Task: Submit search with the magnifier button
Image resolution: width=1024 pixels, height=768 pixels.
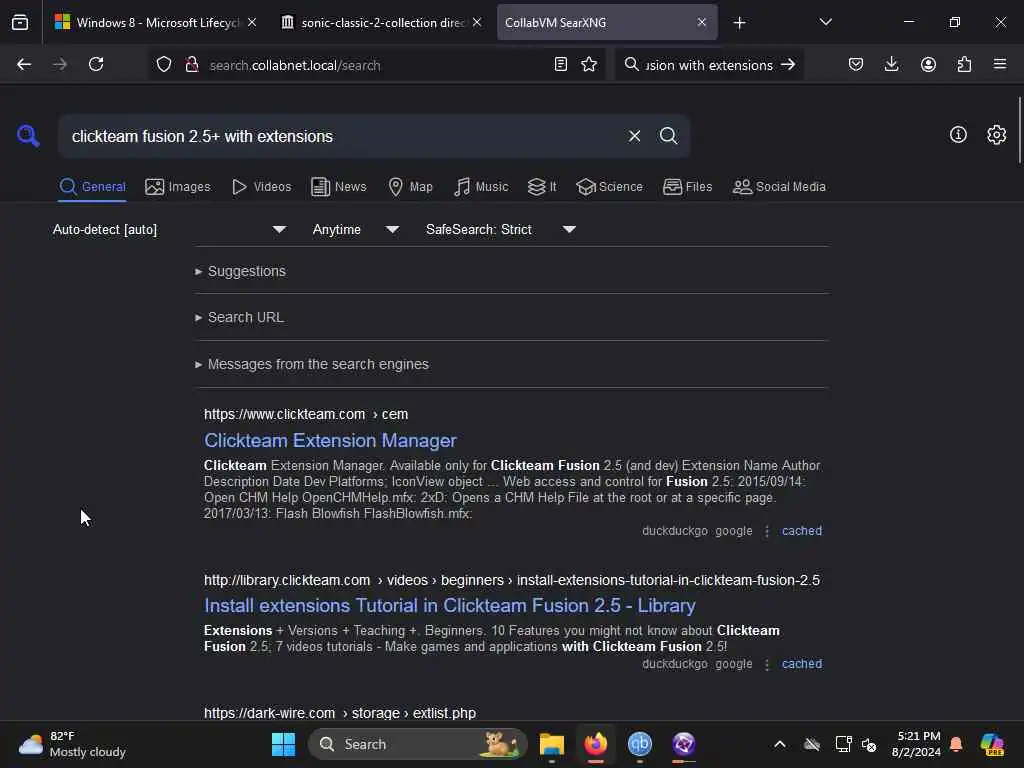Action: click(668, 136)
